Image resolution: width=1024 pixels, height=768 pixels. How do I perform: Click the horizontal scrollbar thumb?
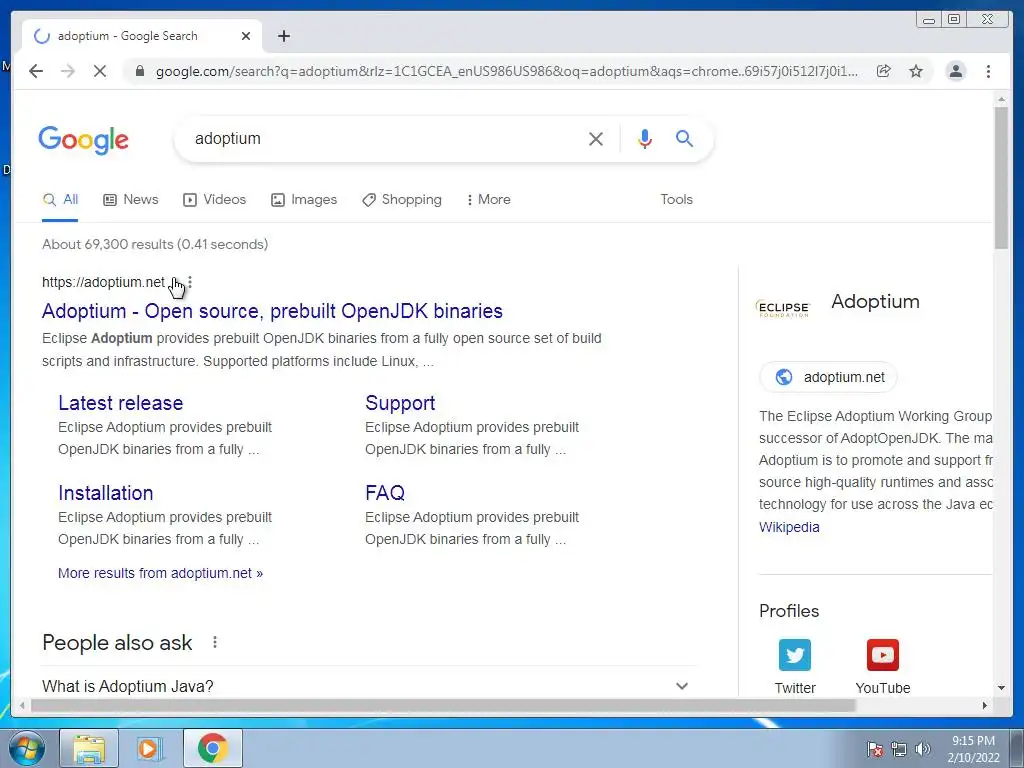tap(443, 706)
